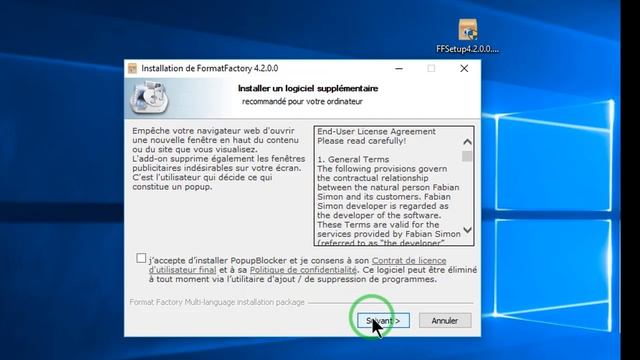The width and height of the screenshot is (640, 360).
Task: Click the FormatFactory logo in header
Action: tap(149, 97)
